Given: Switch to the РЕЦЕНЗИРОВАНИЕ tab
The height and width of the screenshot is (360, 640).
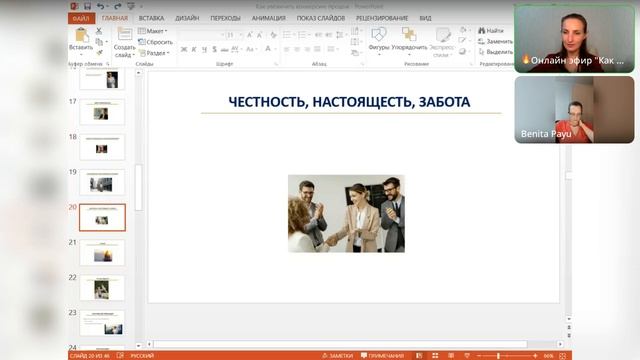Looking at the screenshot, I should (382, 18).
